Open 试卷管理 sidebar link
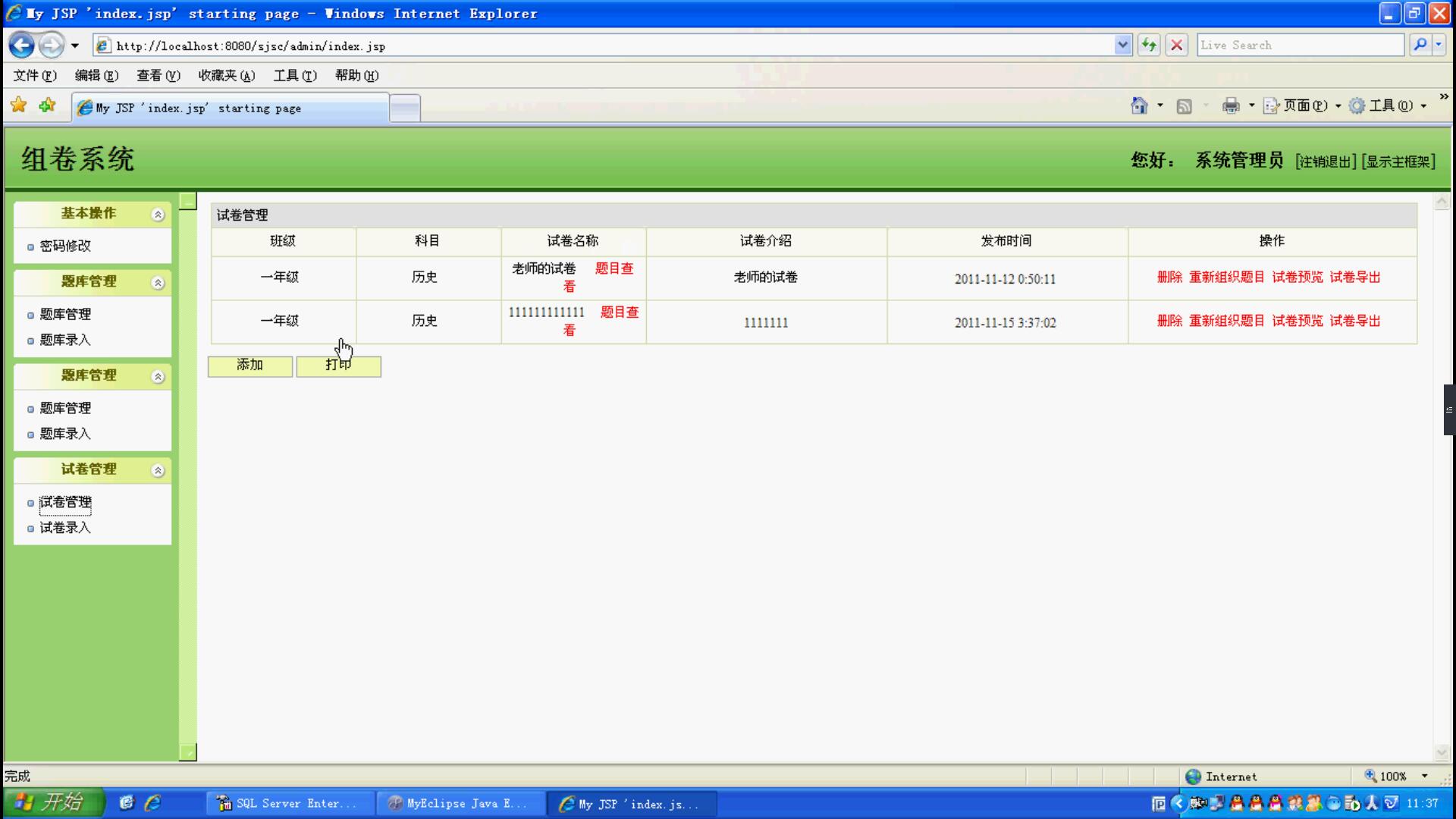 65,502
